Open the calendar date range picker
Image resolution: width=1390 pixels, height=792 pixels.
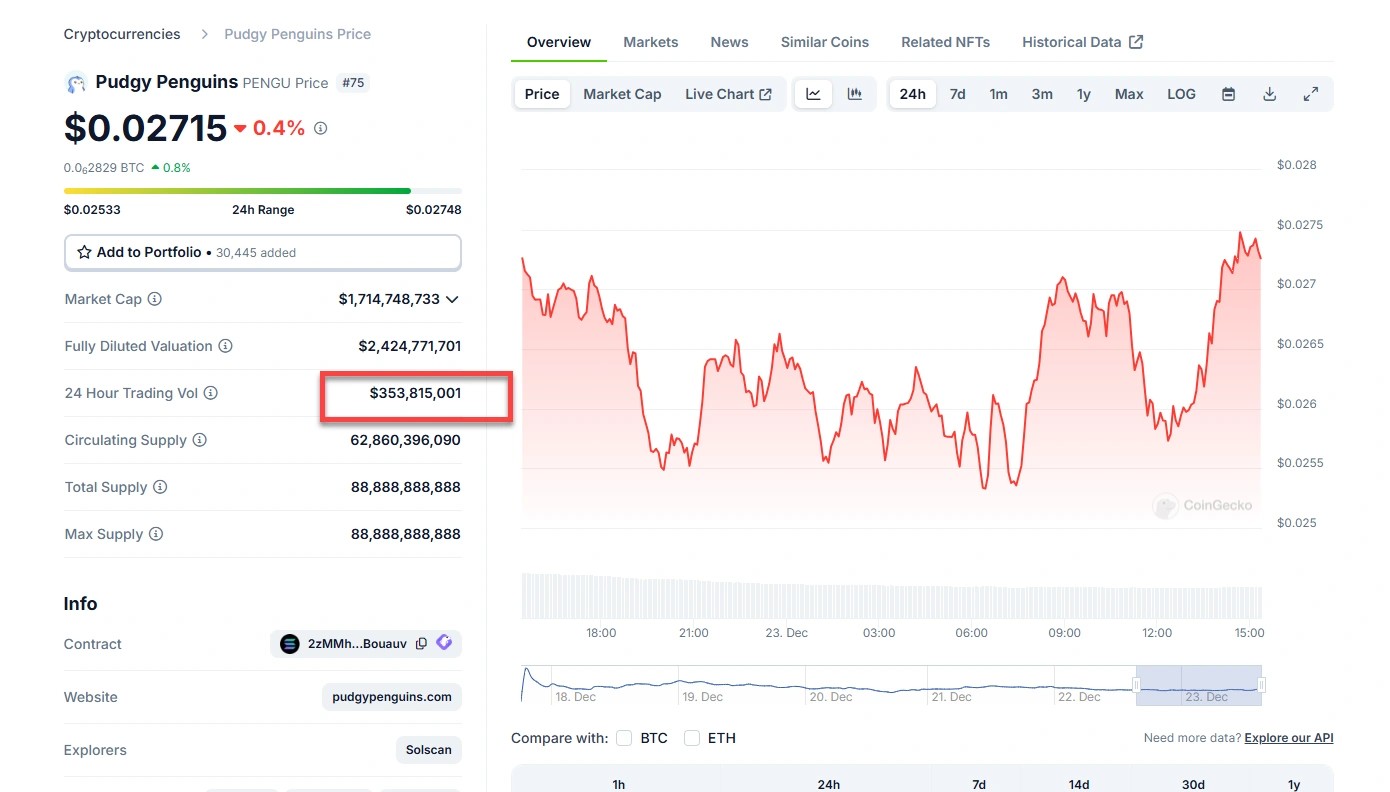coord(1229,94)
